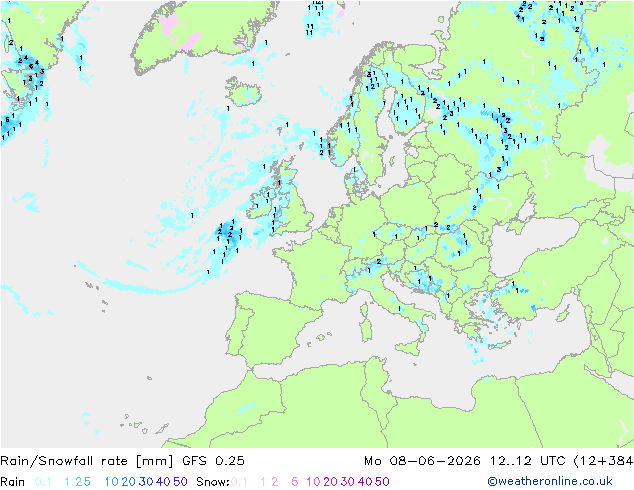Click on Iceland on the map
The height and width of the screenshot is (490, 634).
coord(243,93)
